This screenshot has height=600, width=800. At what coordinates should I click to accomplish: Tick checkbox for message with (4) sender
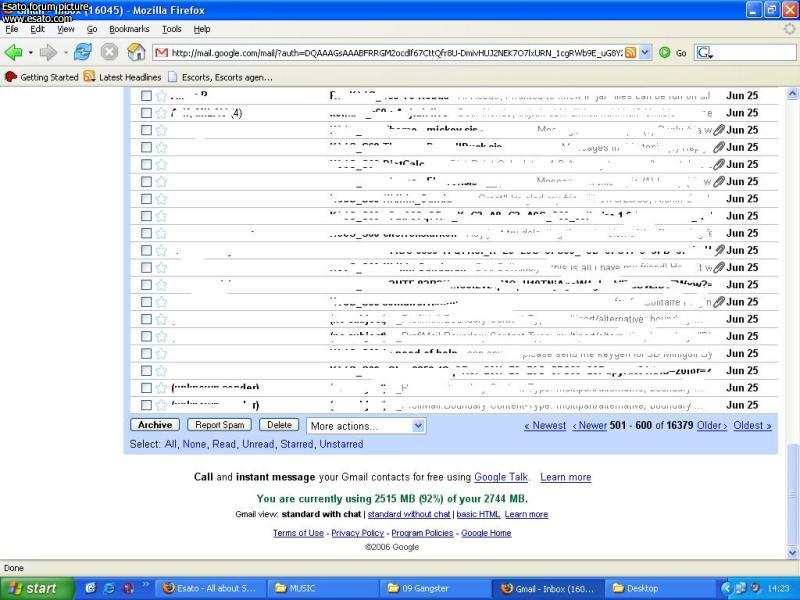(x=146, y=113)
